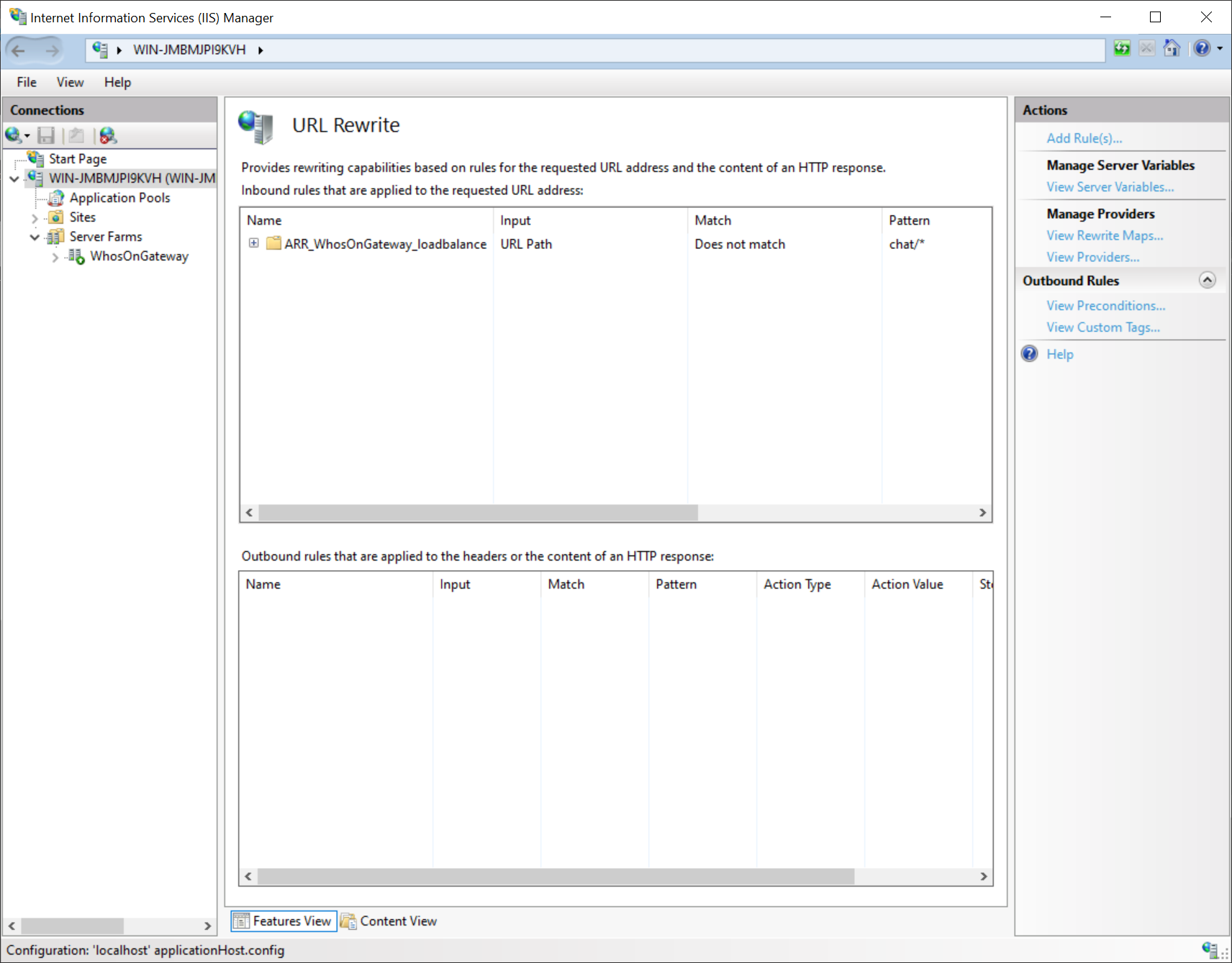The image size is (1232, 963).
Task: Click outbound rules Action Value column header
Action: tap(918, 584)
